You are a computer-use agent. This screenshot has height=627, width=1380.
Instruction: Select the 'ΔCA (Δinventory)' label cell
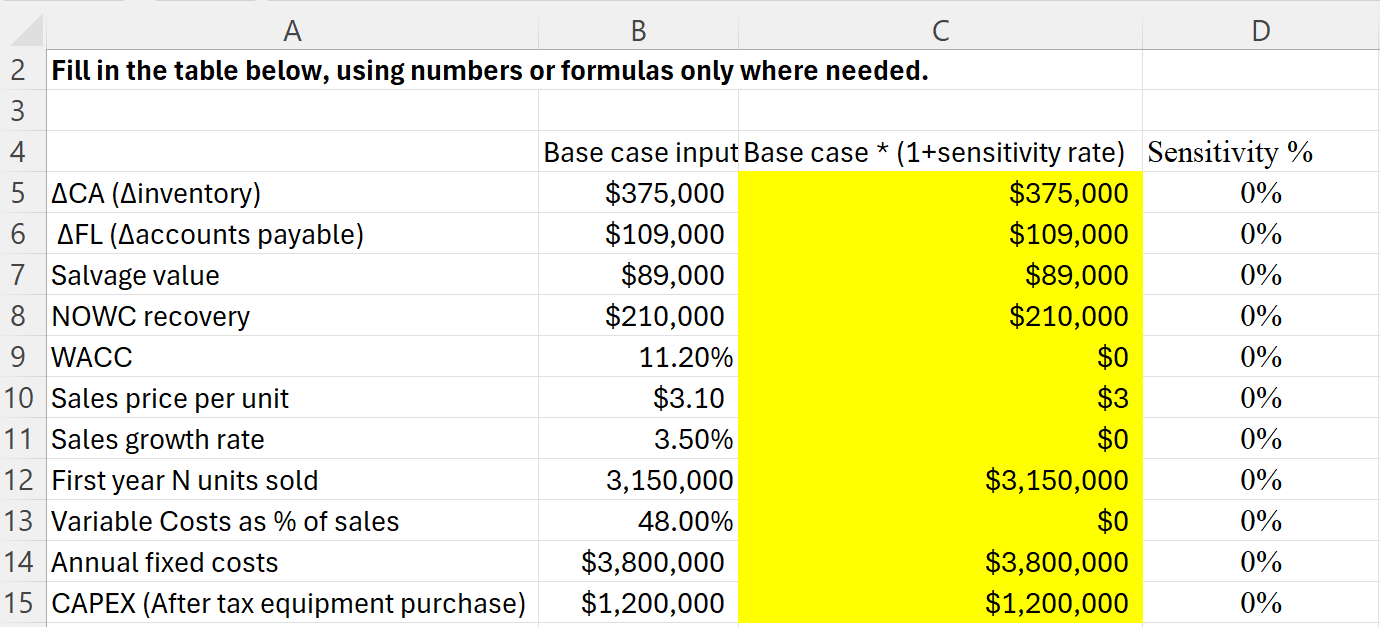pyautogui.click(x=292, y=193)
